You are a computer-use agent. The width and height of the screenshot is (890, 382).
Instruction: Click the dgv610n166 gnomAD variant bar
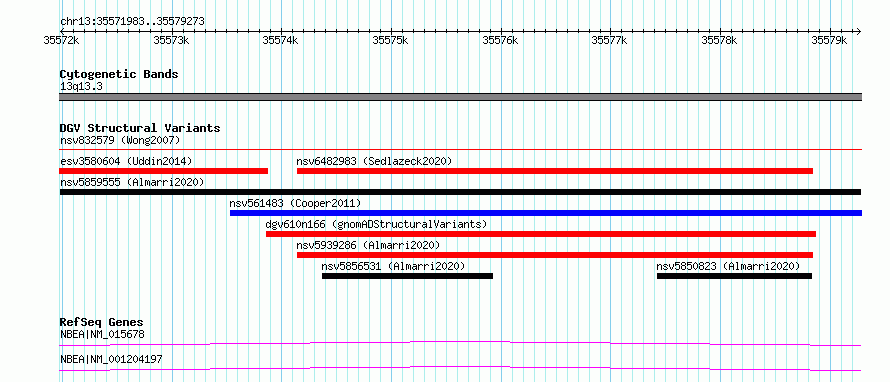pos(541,234)
